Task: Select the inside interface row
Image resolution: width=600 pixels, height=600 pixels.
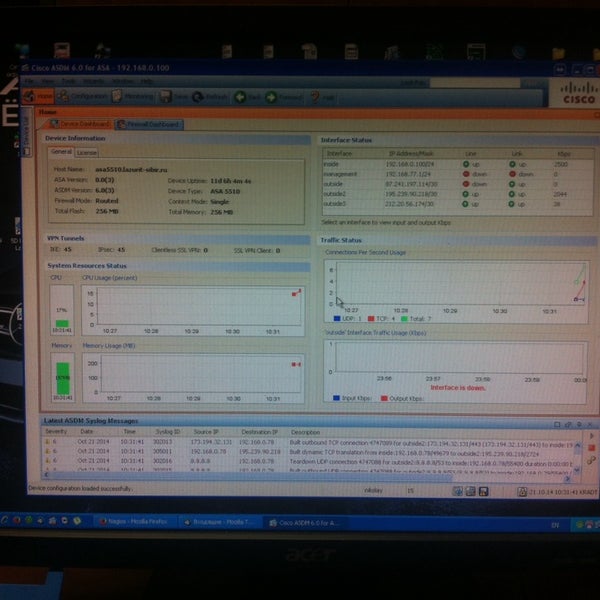Action: 458,164
